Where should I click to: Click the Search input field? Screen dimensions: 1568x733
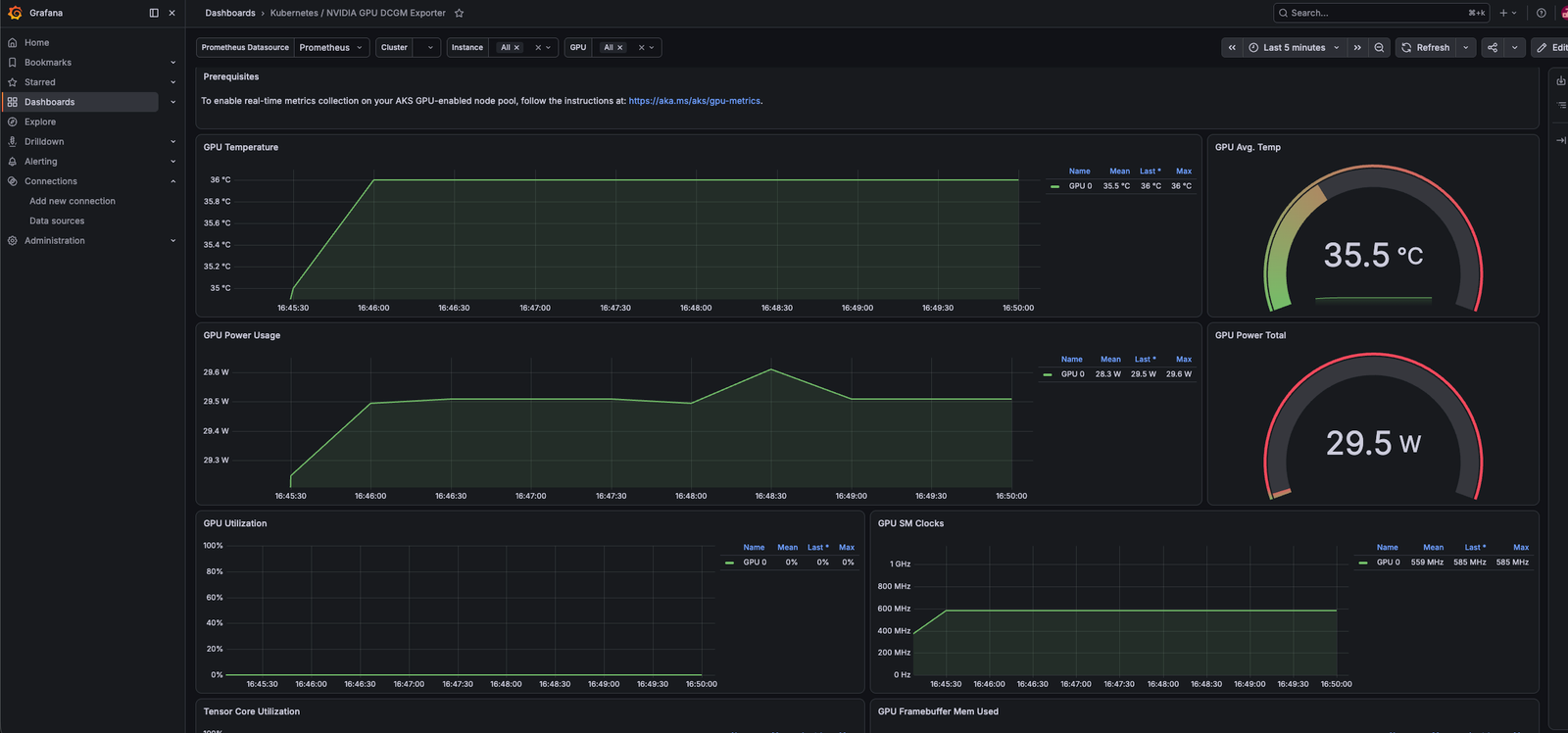tap(1382, 13)
